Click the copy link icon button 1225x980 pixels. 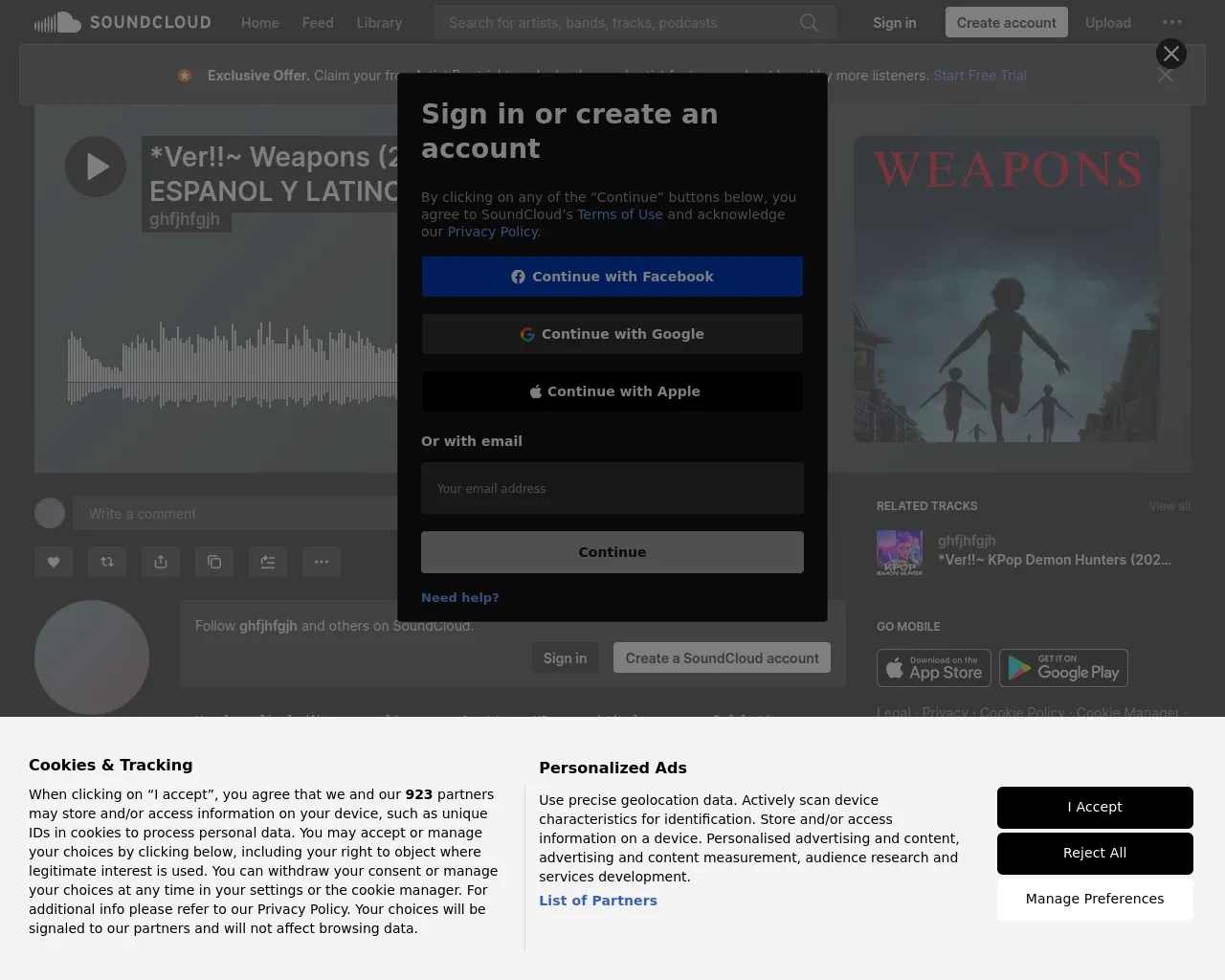coord(214,562)
